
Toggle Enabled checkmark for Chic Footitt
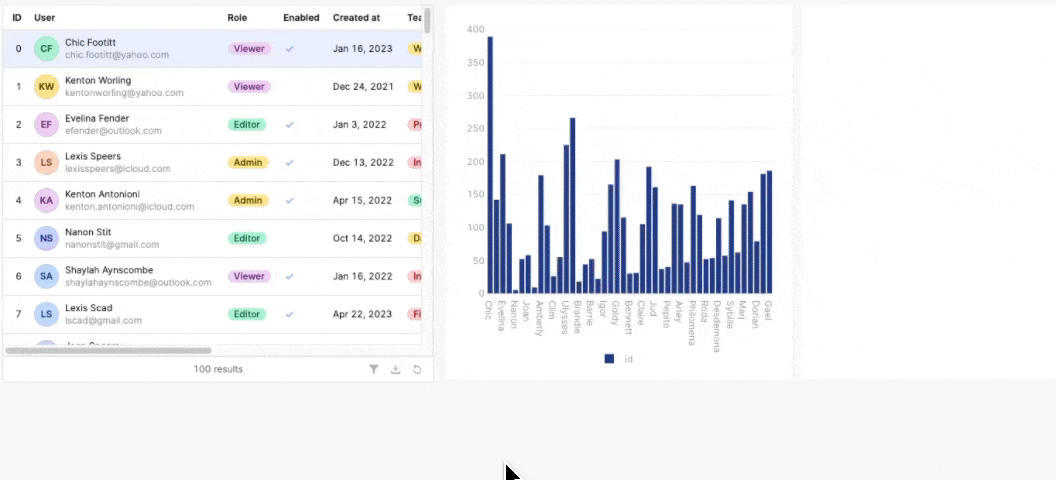coord(290,49)
